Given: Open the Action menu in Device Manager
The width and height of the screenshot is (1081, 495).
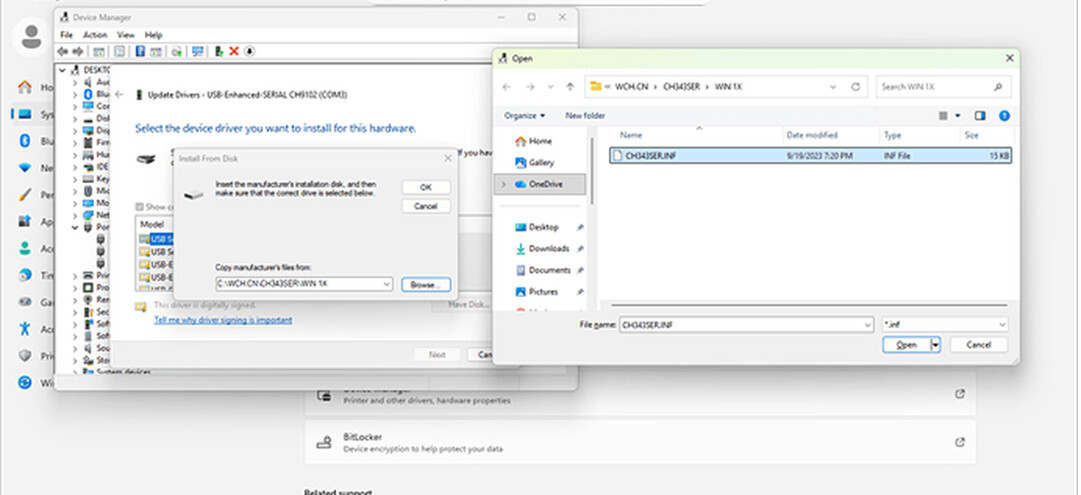Looking at the screenshot, I should coord(95,35).
